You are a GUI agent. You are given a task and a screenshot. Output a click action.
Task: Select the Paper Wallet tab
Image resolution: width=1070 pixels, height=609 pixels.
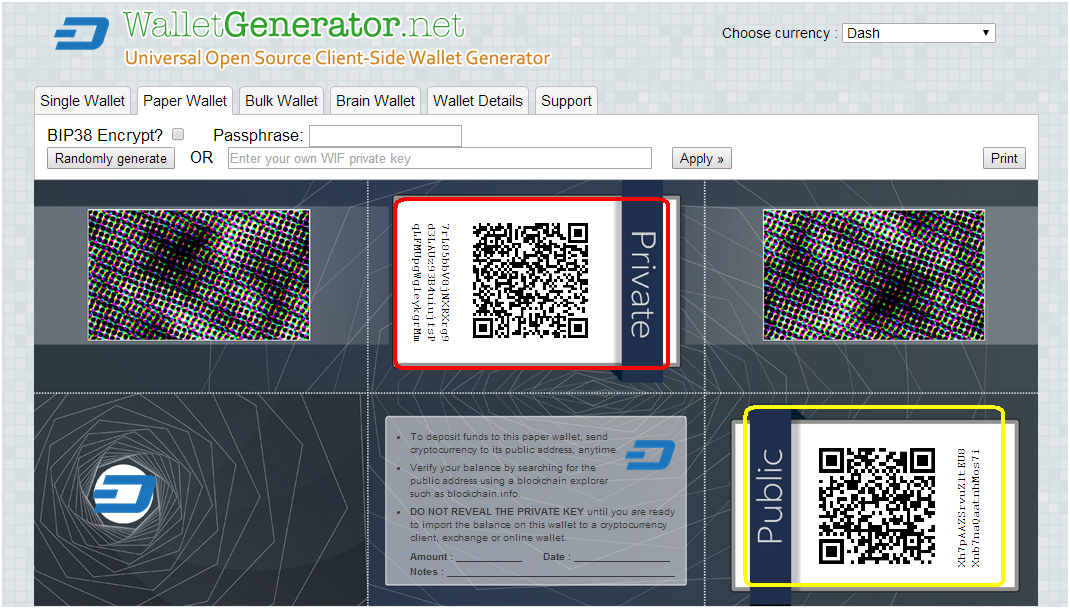(x=185, y=101)
